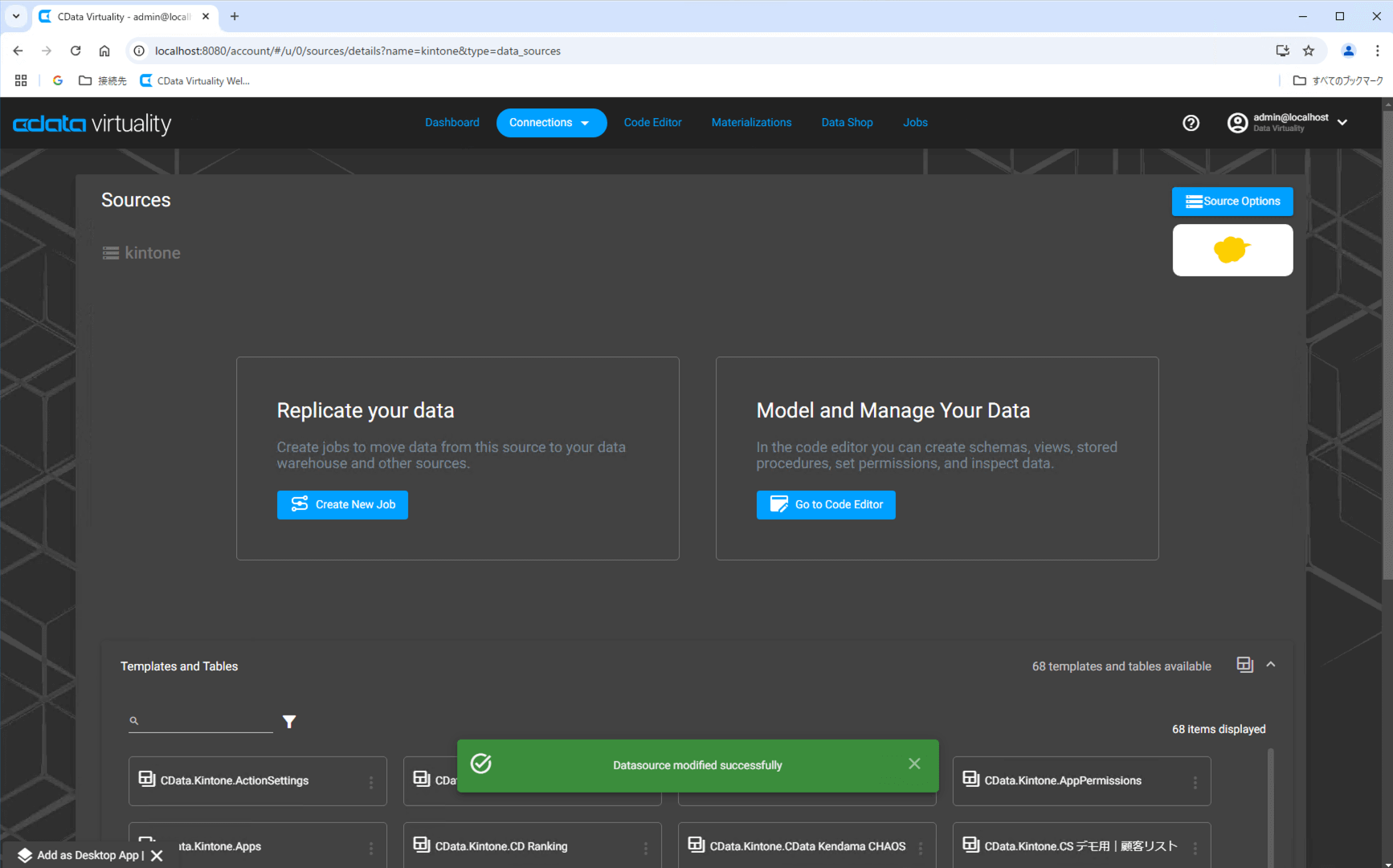Go to browser home page

click(x=104, y=51)
